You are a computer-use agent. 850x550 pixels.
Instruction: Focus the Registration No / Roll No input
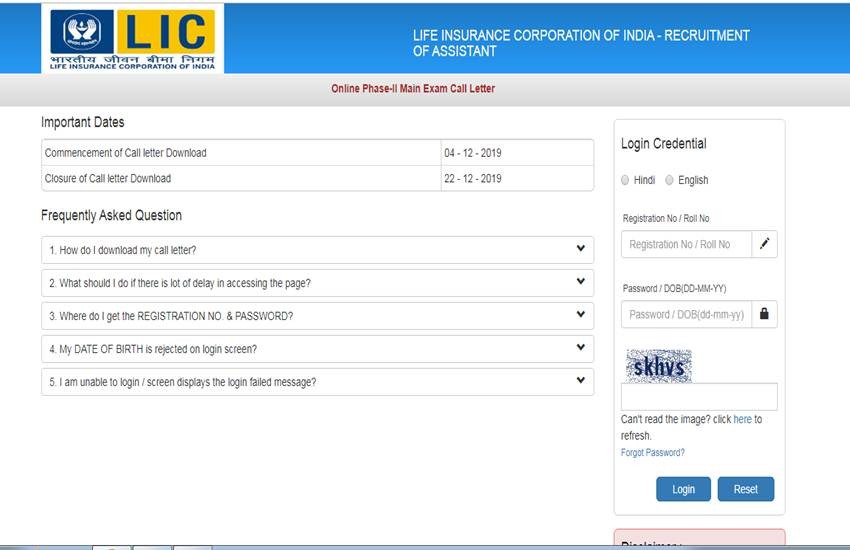click(686, 244)
